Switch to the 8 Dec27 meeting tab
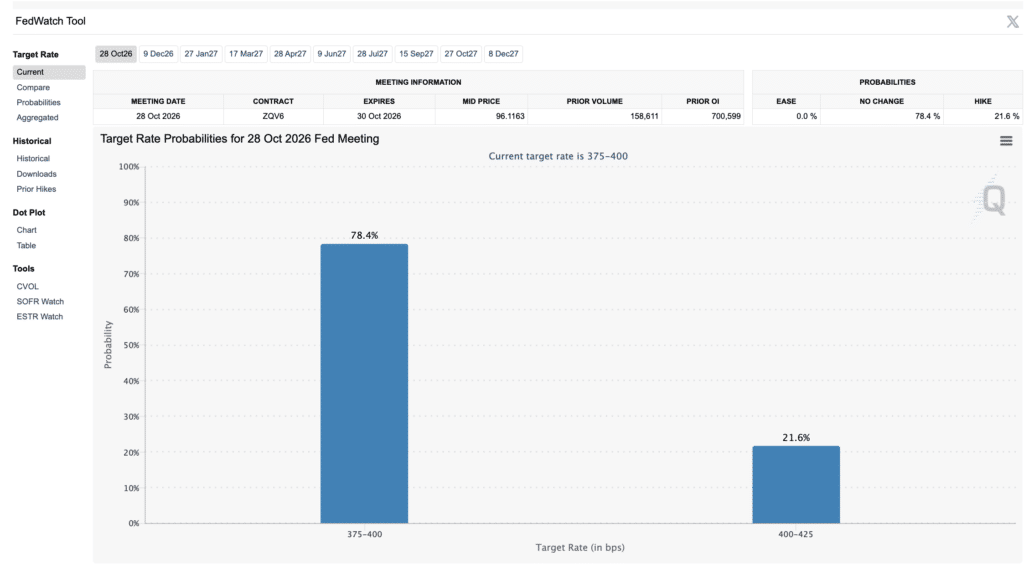 click(504, 54)
